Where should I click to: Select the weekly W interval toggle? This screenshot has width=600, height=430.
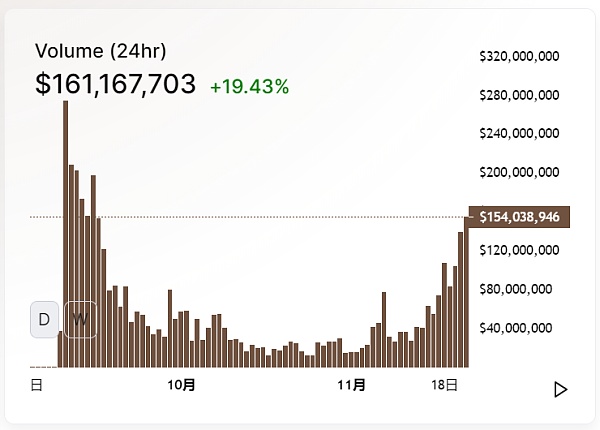[x=81, y=319]
